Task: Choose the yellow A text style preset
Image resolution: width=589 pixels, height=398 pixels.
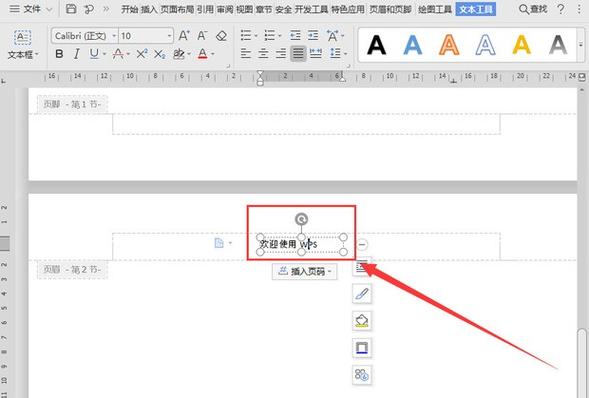Action: [521, 45]
